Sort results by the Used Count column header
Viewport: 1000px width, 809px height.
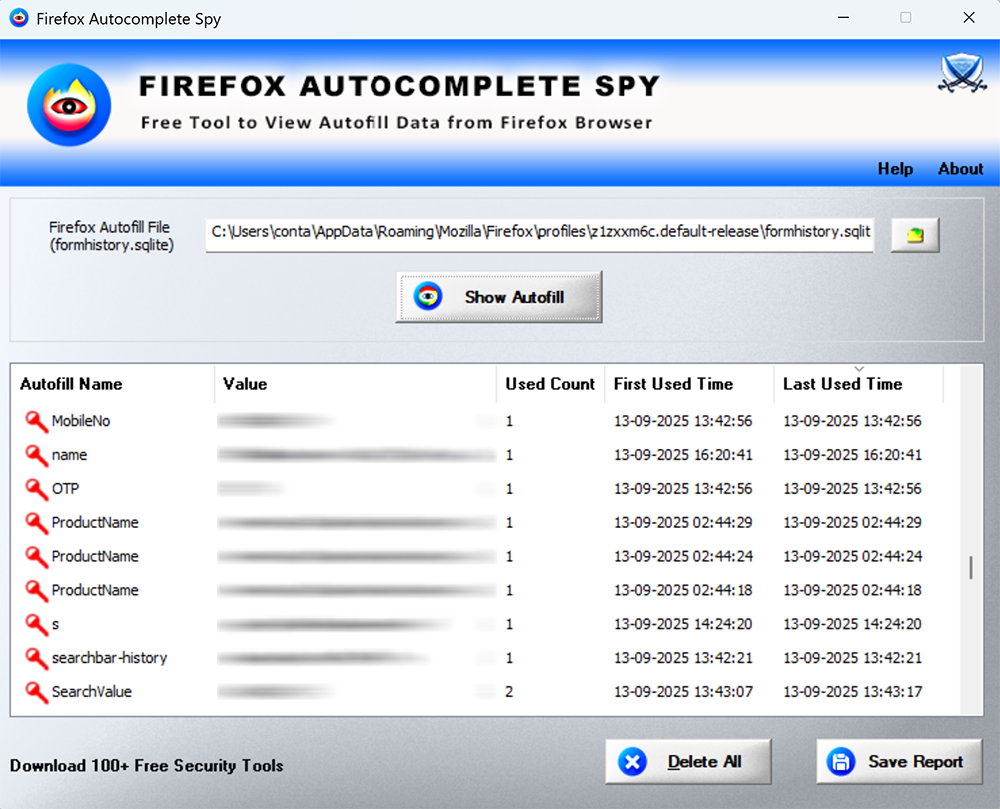click(549, 384)
